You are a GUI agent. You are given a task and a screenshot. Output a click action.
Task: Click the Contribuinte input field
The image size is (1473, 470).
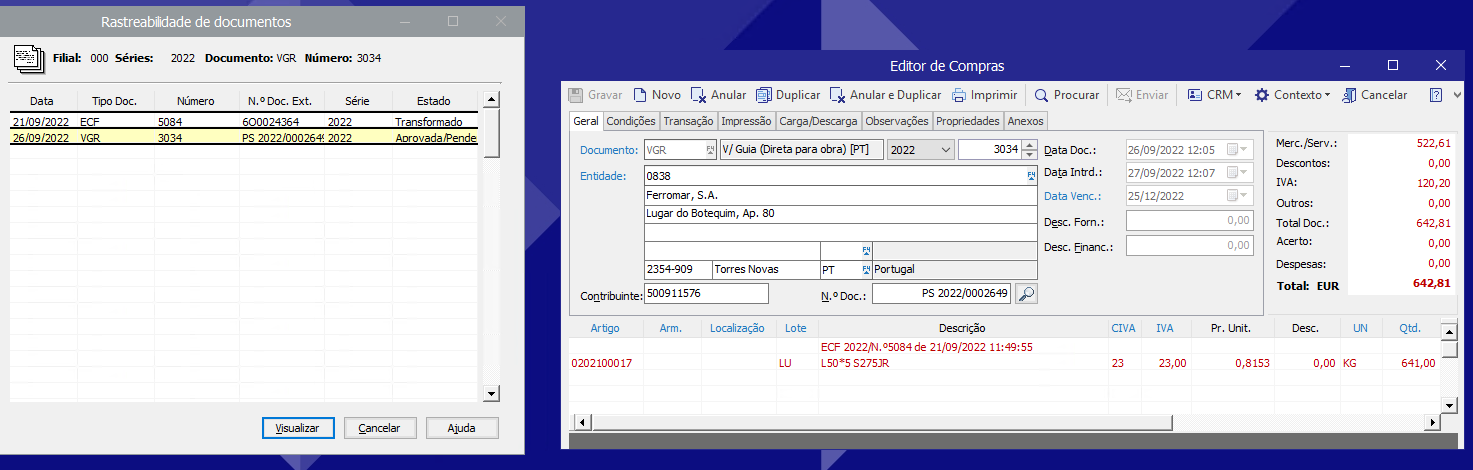coord(706,294)
